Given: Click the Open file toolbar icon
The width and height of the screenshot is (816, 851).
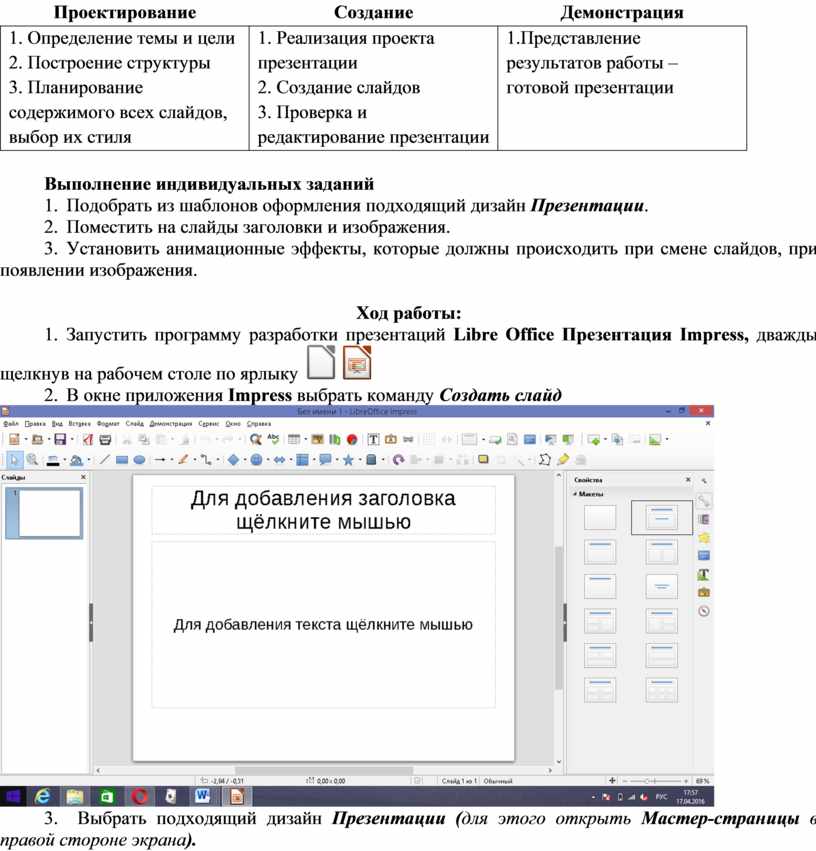Looking at the screenshot, I should coord(37,440).
